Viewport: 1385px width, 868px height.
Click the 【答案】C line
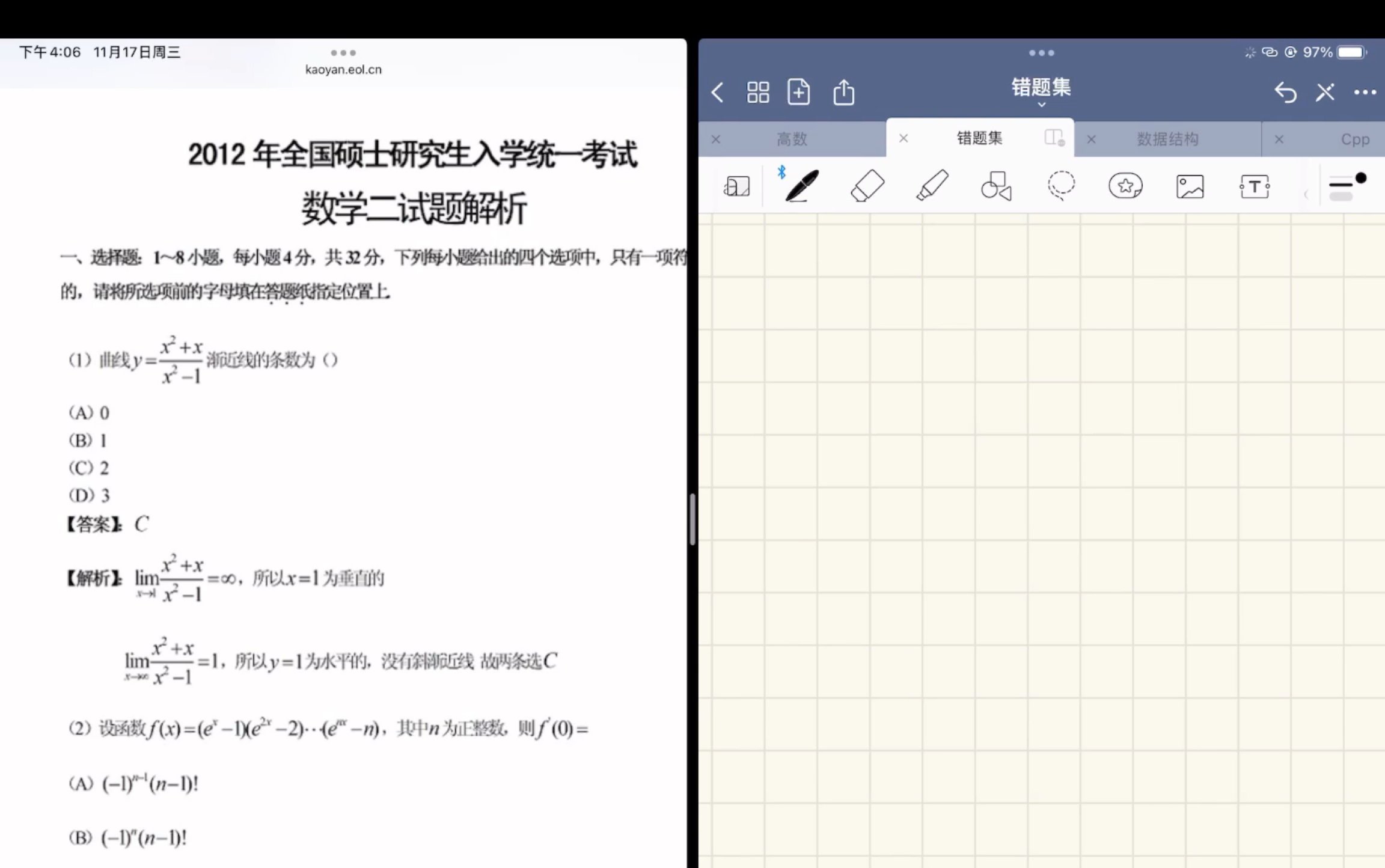pos(106,524)
